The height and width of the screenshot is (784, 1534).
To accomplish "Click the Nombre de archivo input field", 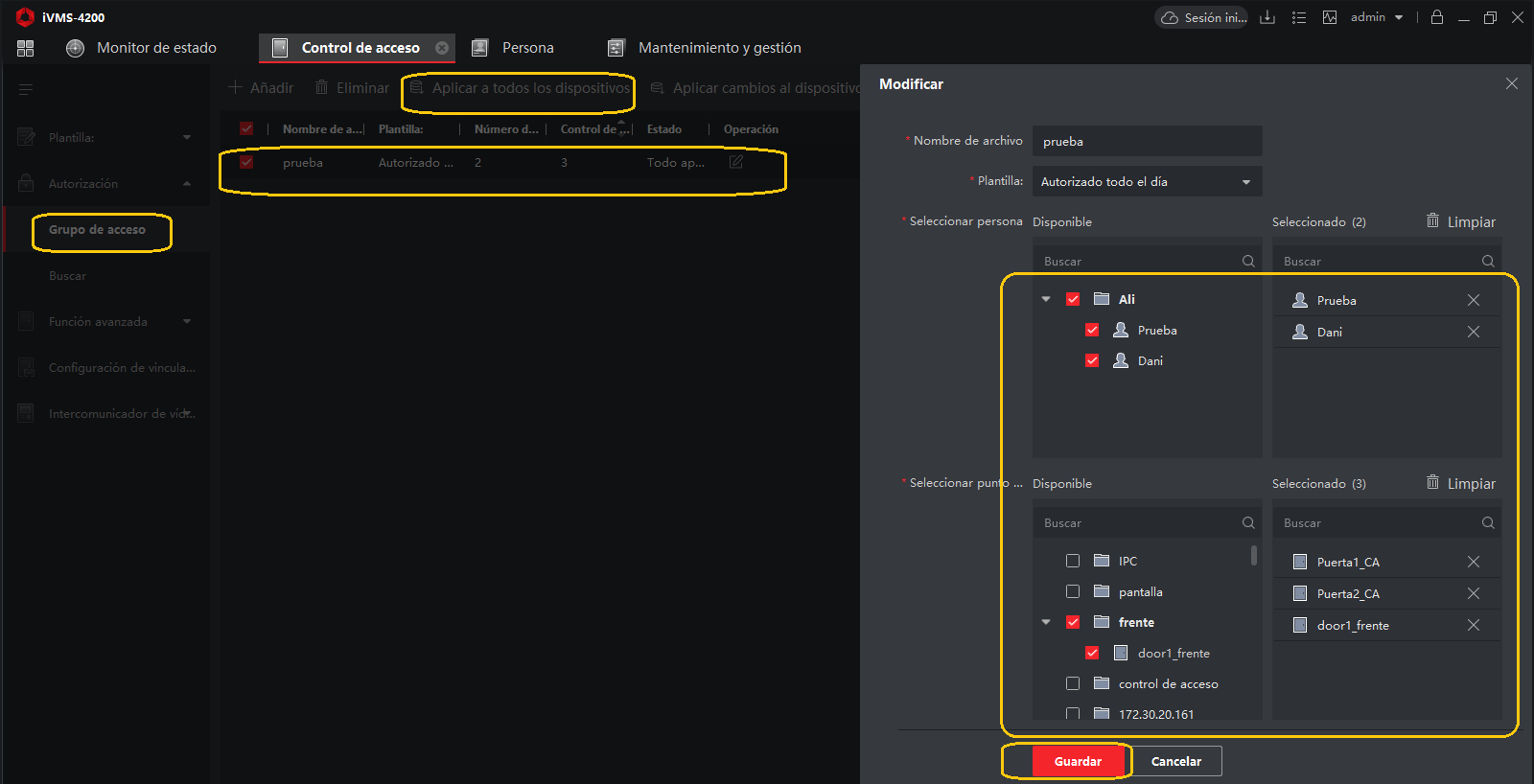I will [1147, 141].
